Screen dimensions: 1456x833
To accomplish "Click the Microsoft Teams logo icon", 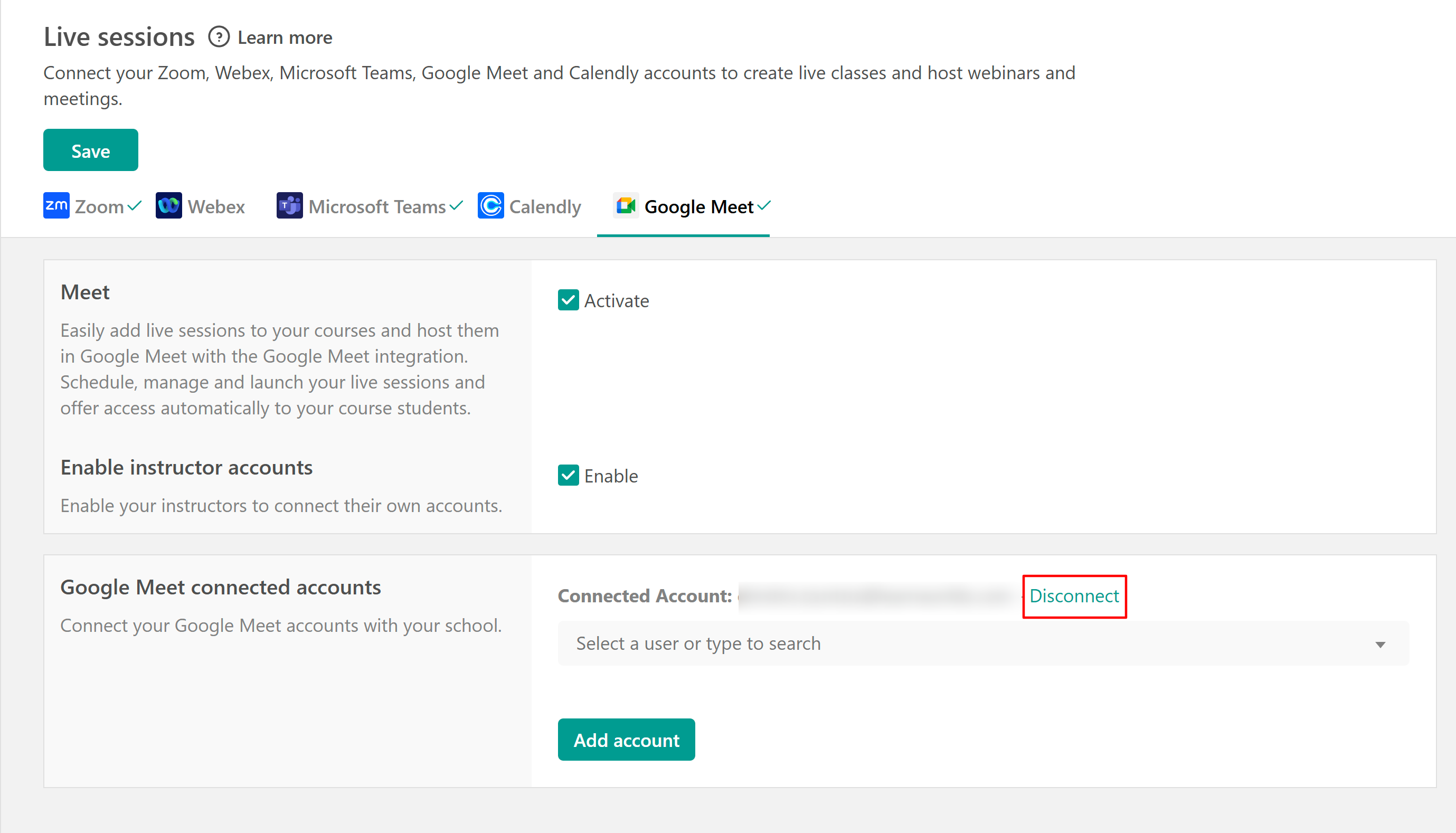I will [289, 205].
